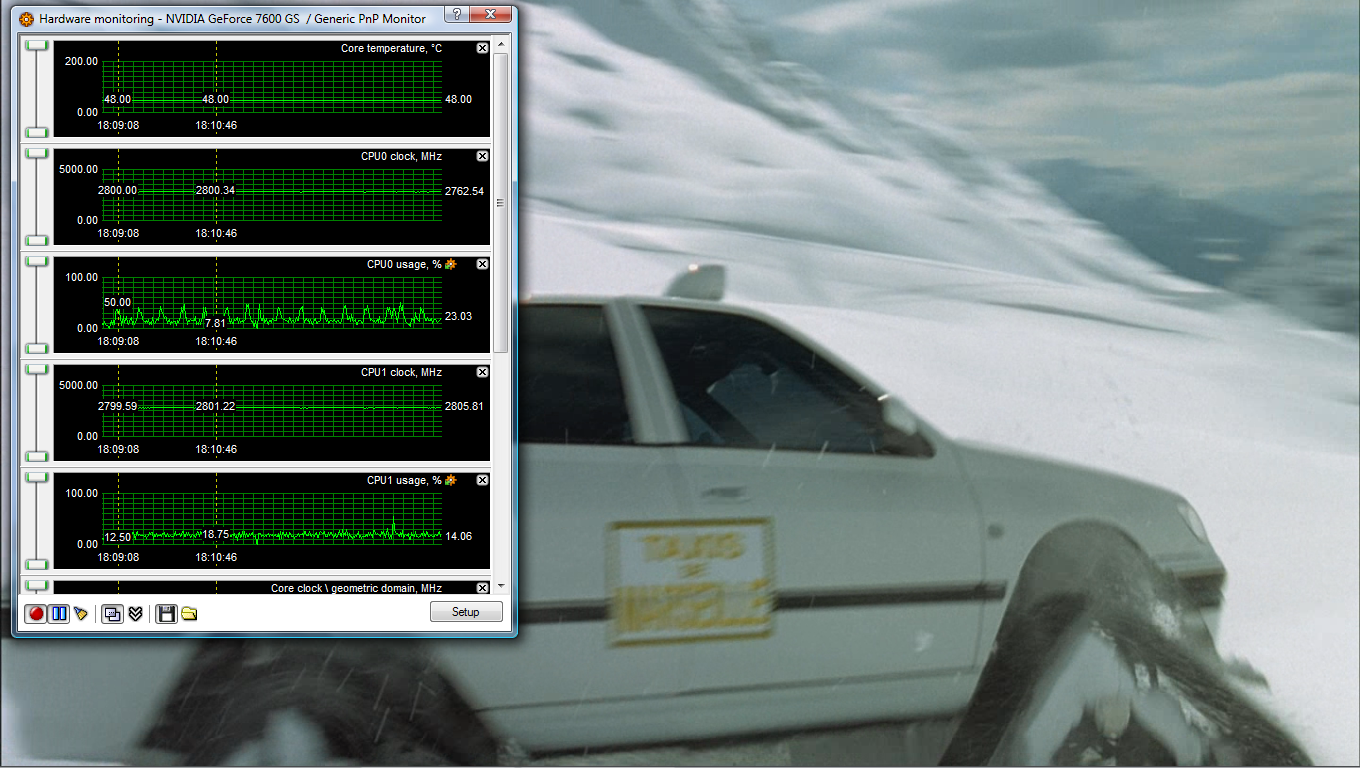Click the vertical scrollbar thumb of graph list

coord(501,202)
